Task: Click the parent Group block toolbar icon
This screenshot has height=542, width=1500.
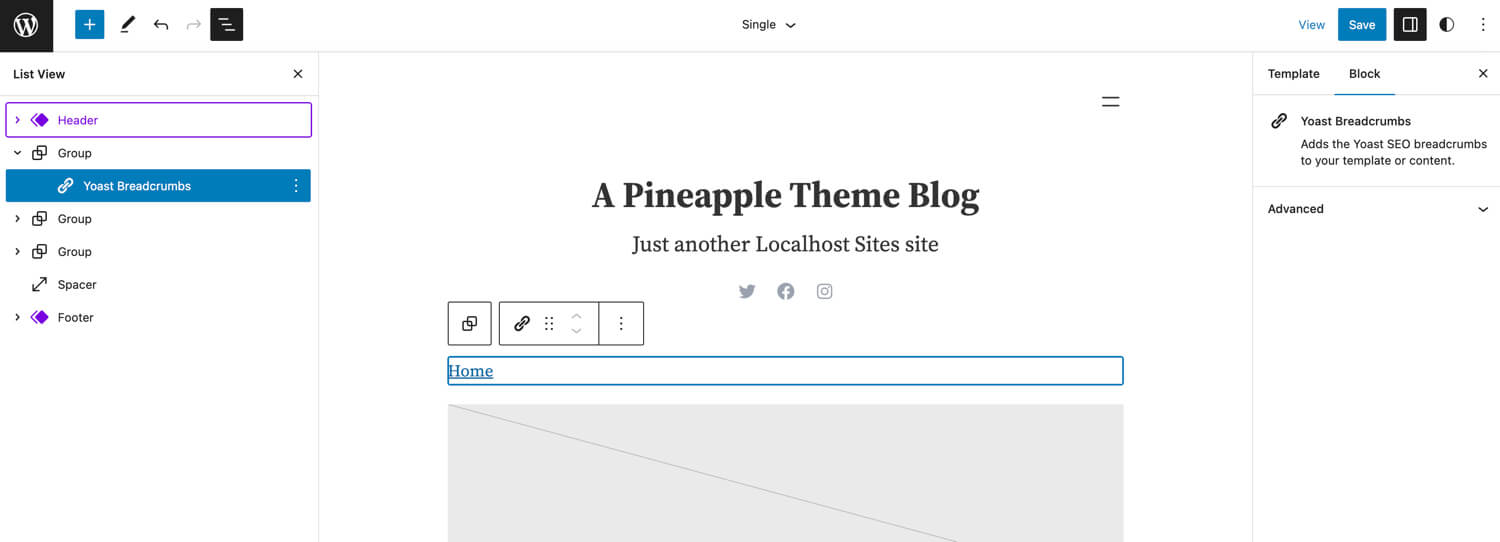Action: 470,323
